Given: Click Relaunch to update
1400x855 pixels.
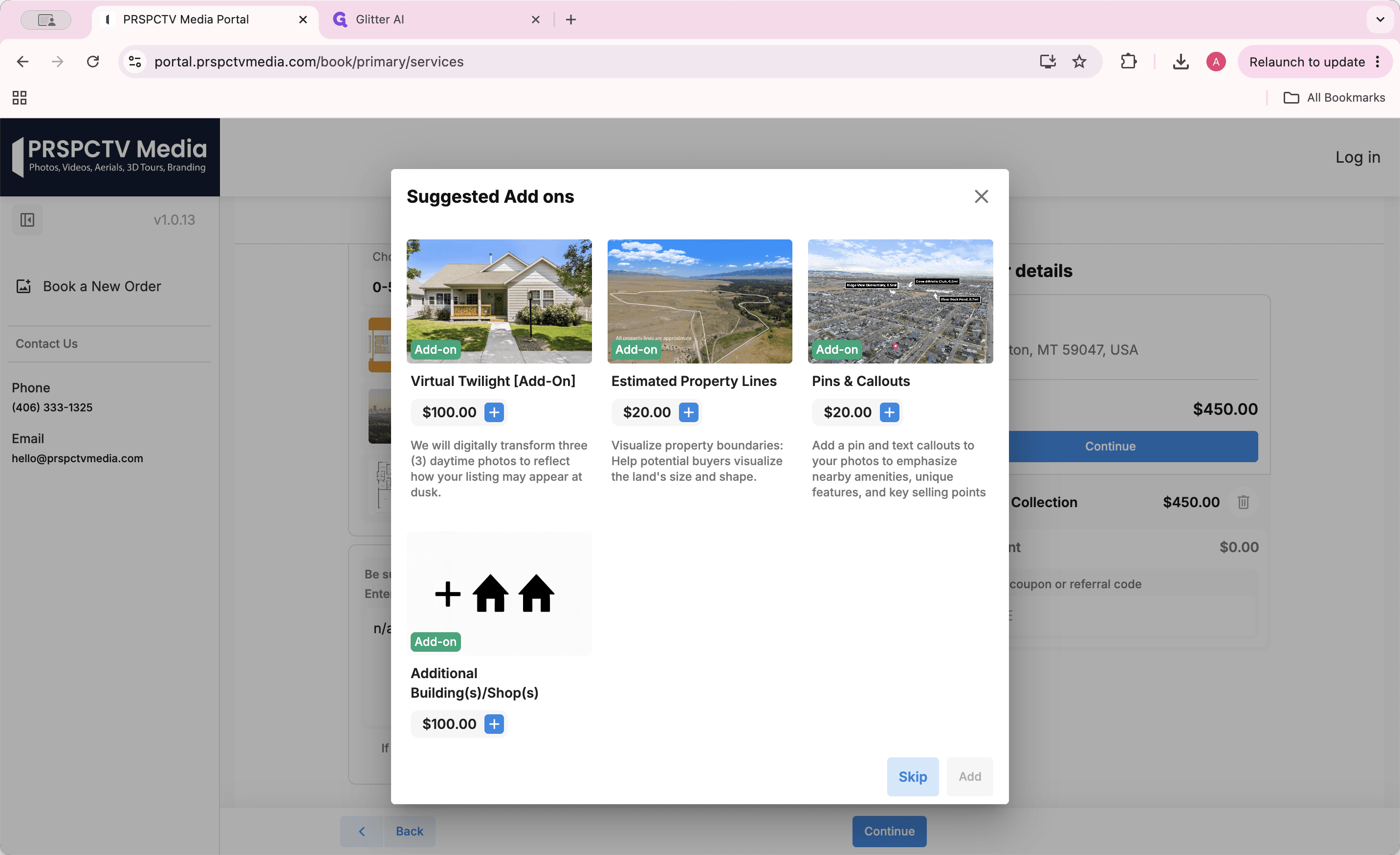Looking at the screenshot, I should pyautogui.click(x=1306, y=61).
